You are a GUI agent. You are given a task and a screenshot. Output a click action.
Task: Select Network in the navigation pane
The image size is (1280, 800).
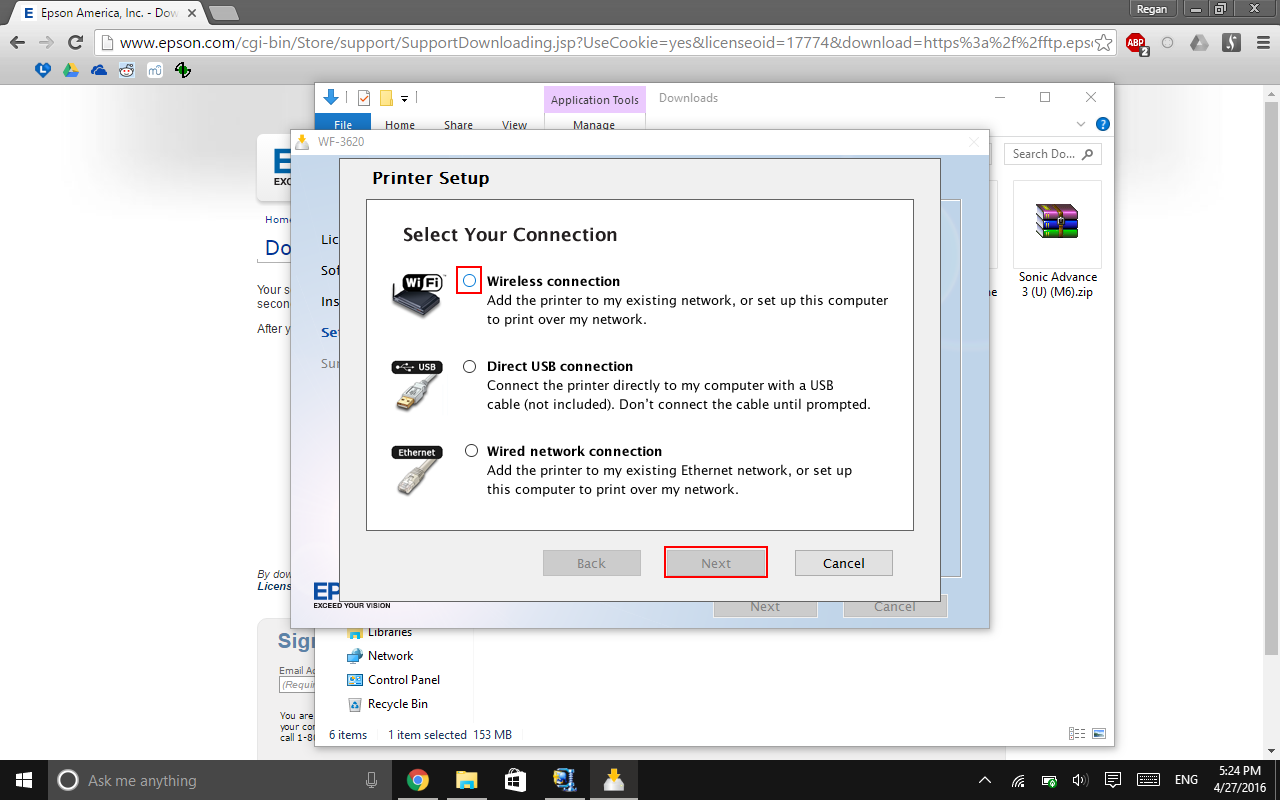390,656
